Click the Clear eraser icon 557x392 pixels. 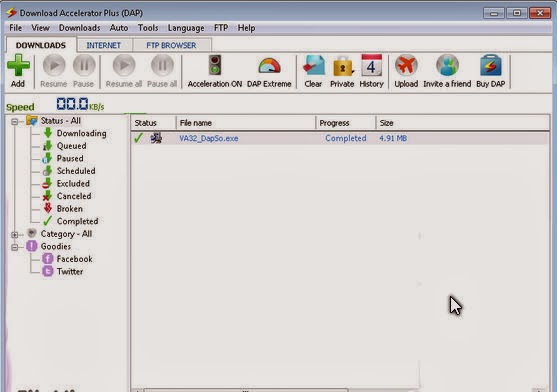point(314,65)
